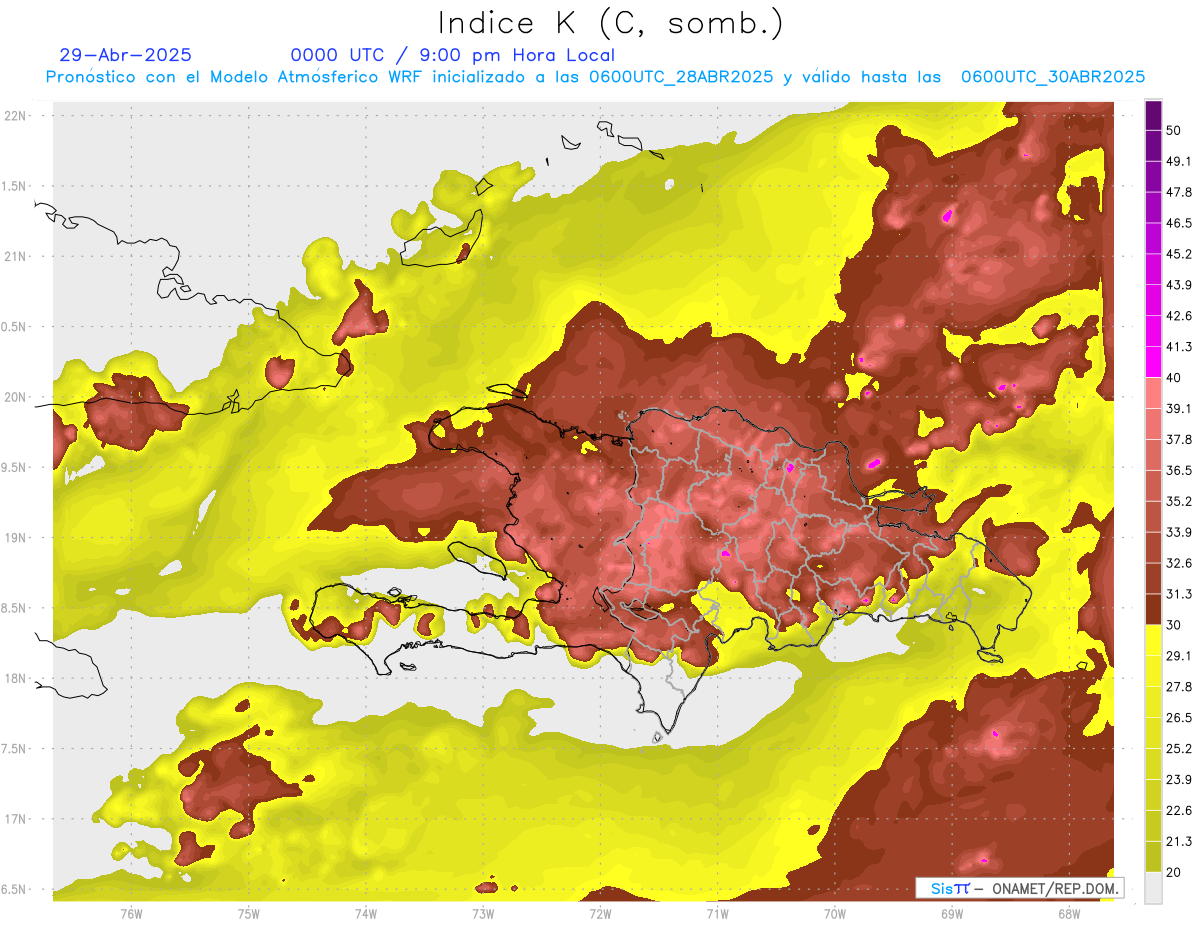The width and height of the screenshot is (1200, 927).
Task: Click the map title "Indice K (C, somb.)"
Action: point(610,23)
